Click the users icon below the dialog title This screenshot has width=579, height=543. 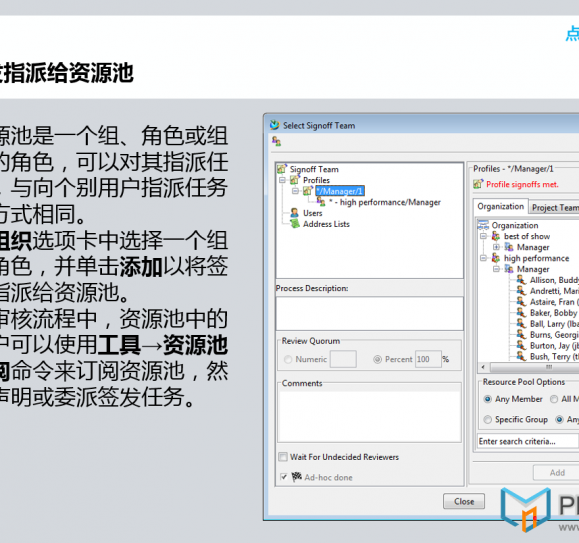[276, 141]
